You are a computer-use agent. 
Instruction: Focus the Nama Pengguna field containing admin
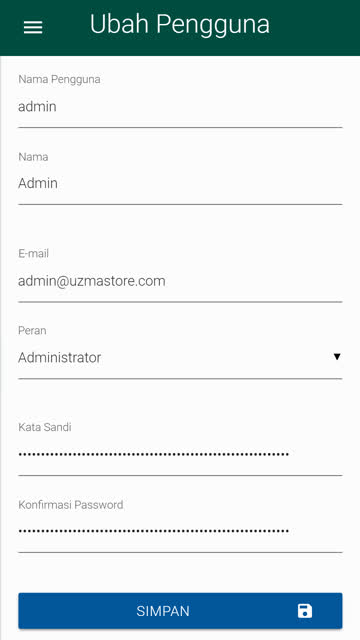pyautogui.click(x=180, y=107)
